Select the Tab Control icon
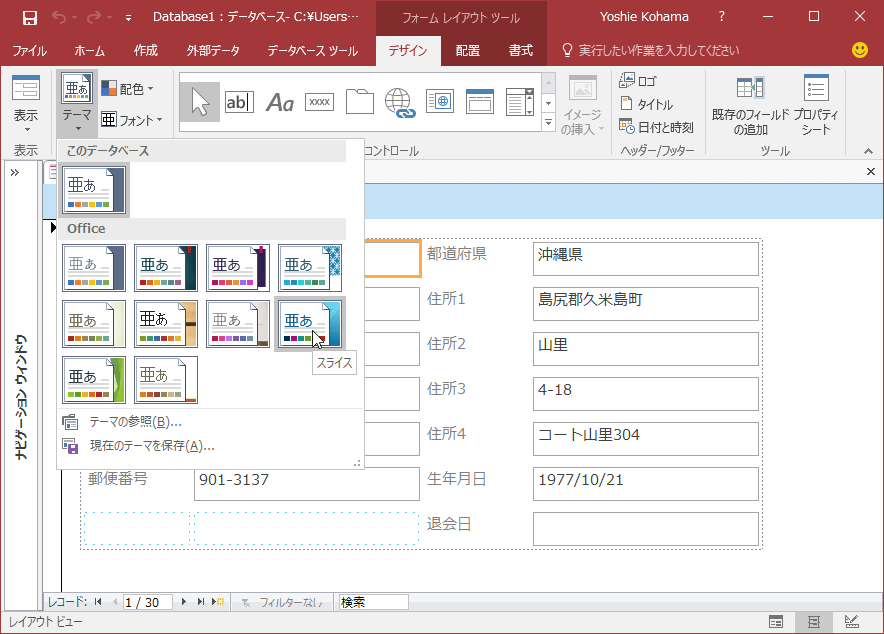The image size is (884, 634). point(360,102)
